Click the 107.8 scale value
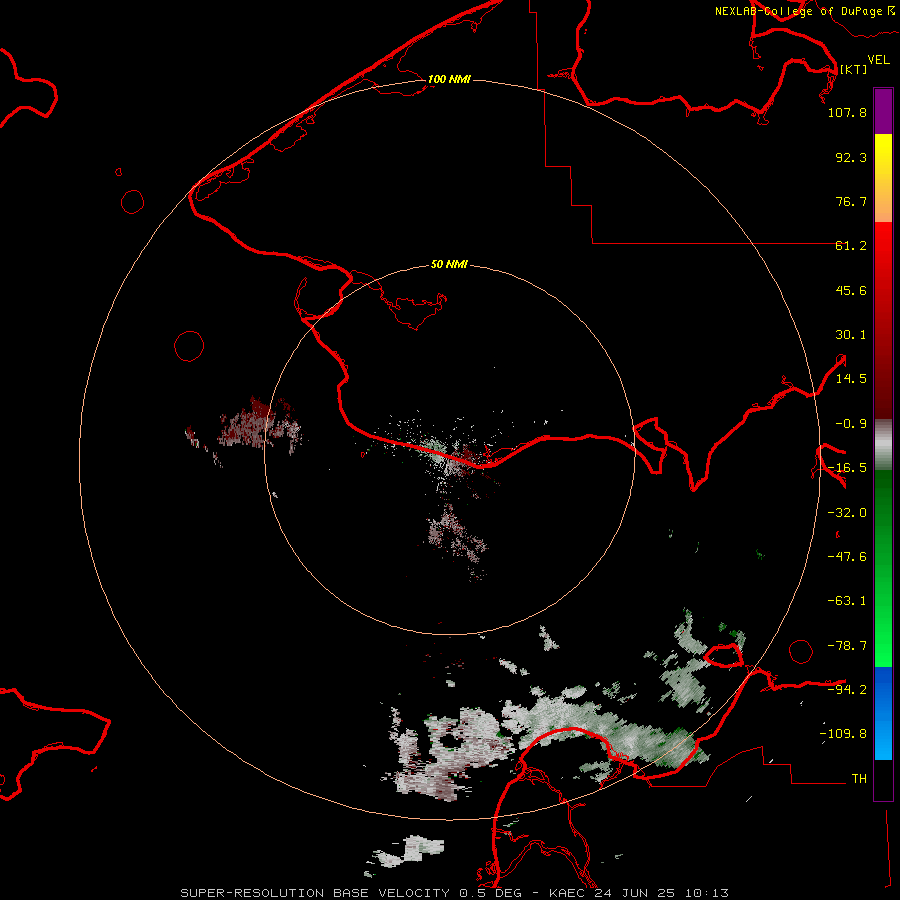 point(847,112)
